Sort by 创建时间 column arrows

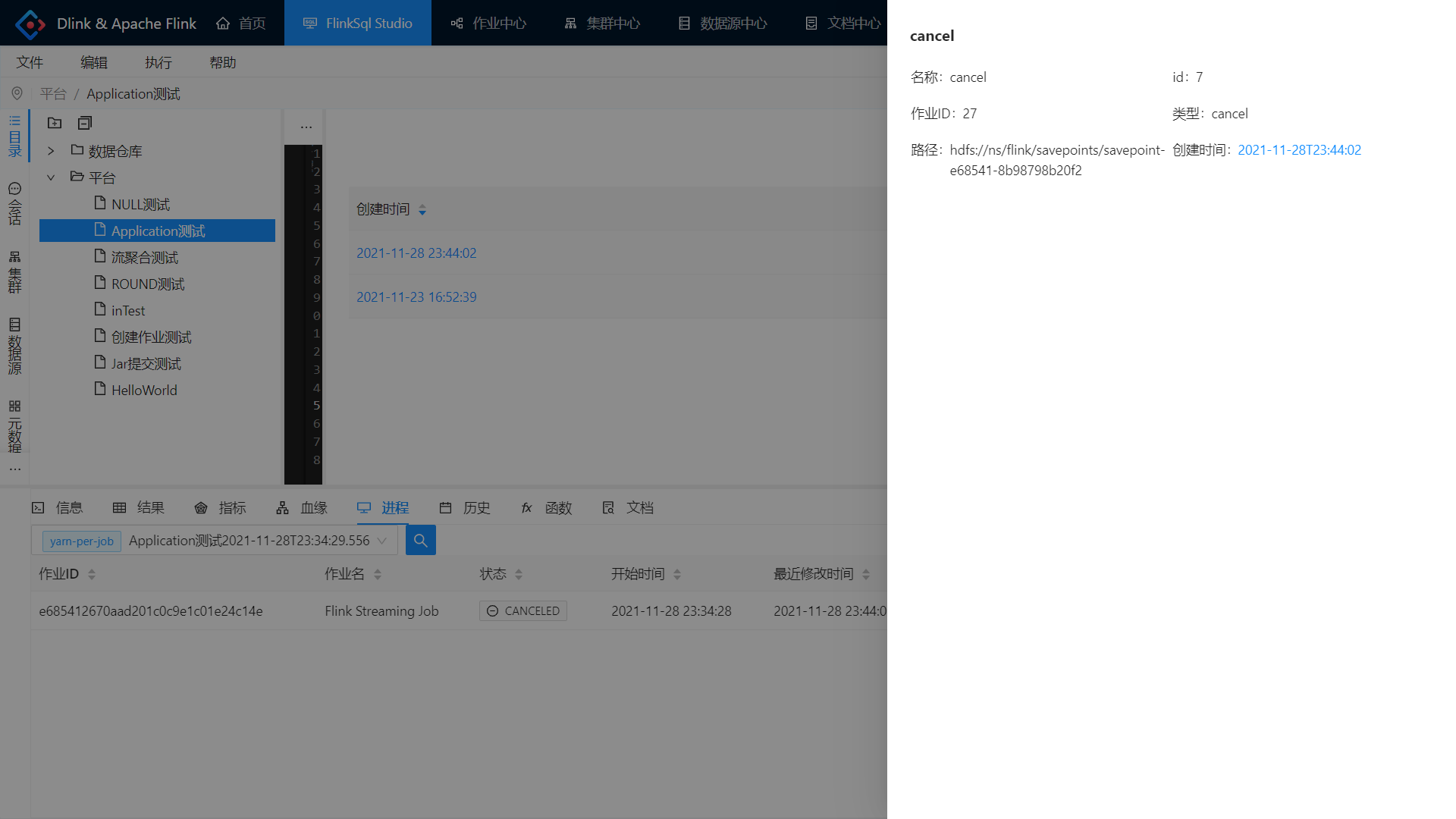pyautogui.click(x=422, y=210)
